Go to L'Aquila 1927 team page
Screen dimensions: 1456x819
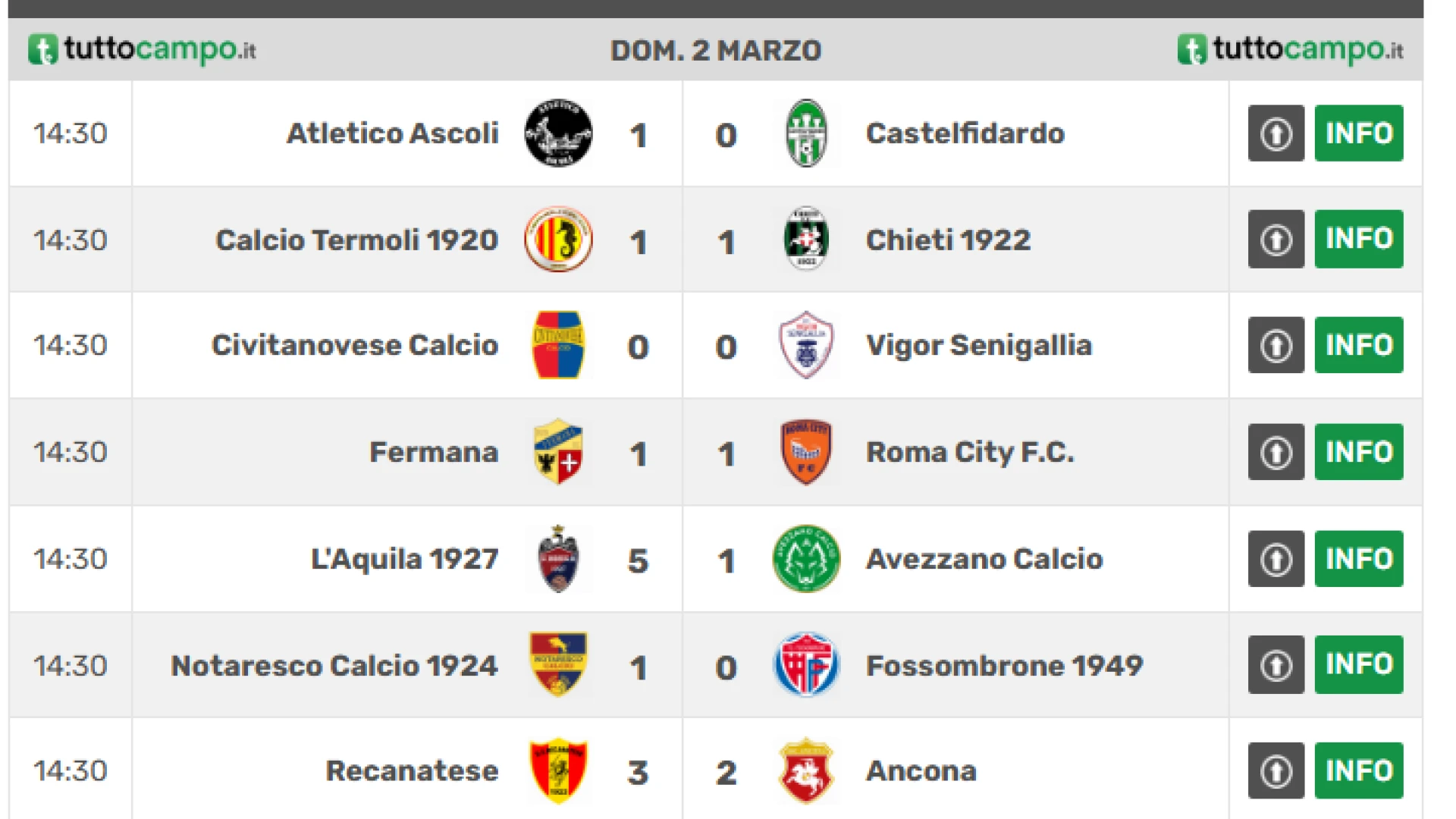click(x=404, y=559)
